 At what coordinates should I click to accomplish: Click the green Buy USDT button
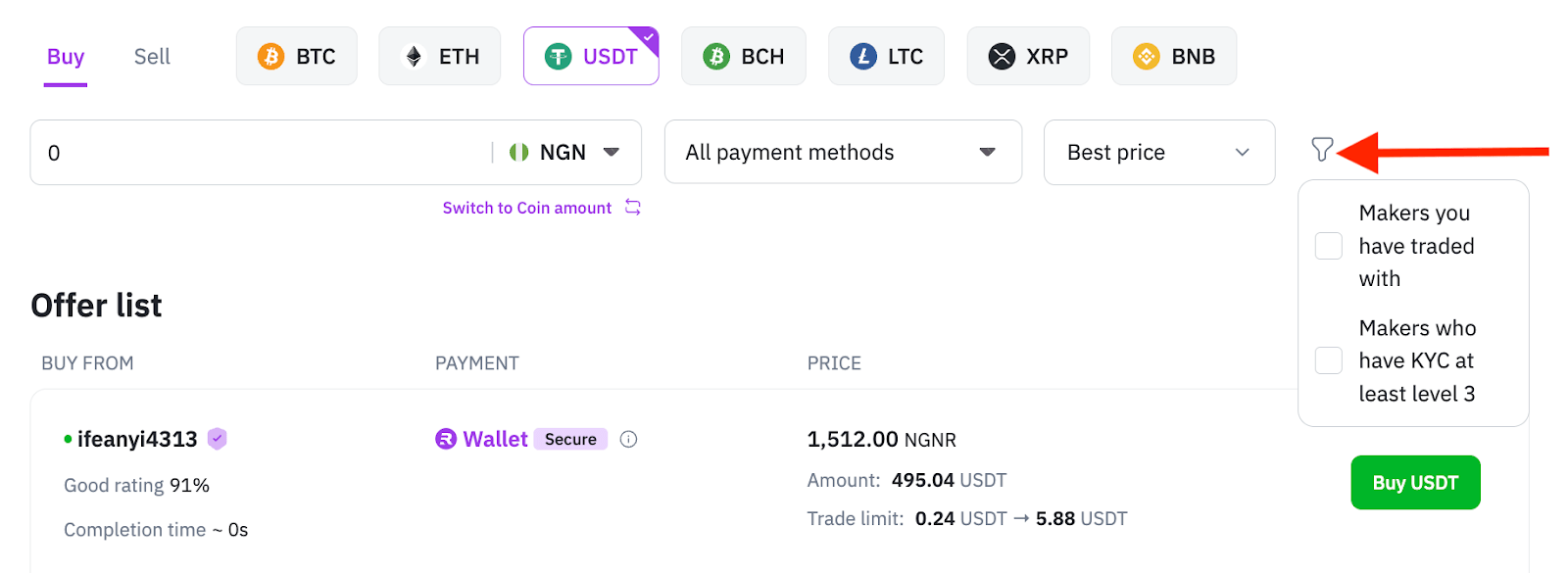click(1415, 483)
